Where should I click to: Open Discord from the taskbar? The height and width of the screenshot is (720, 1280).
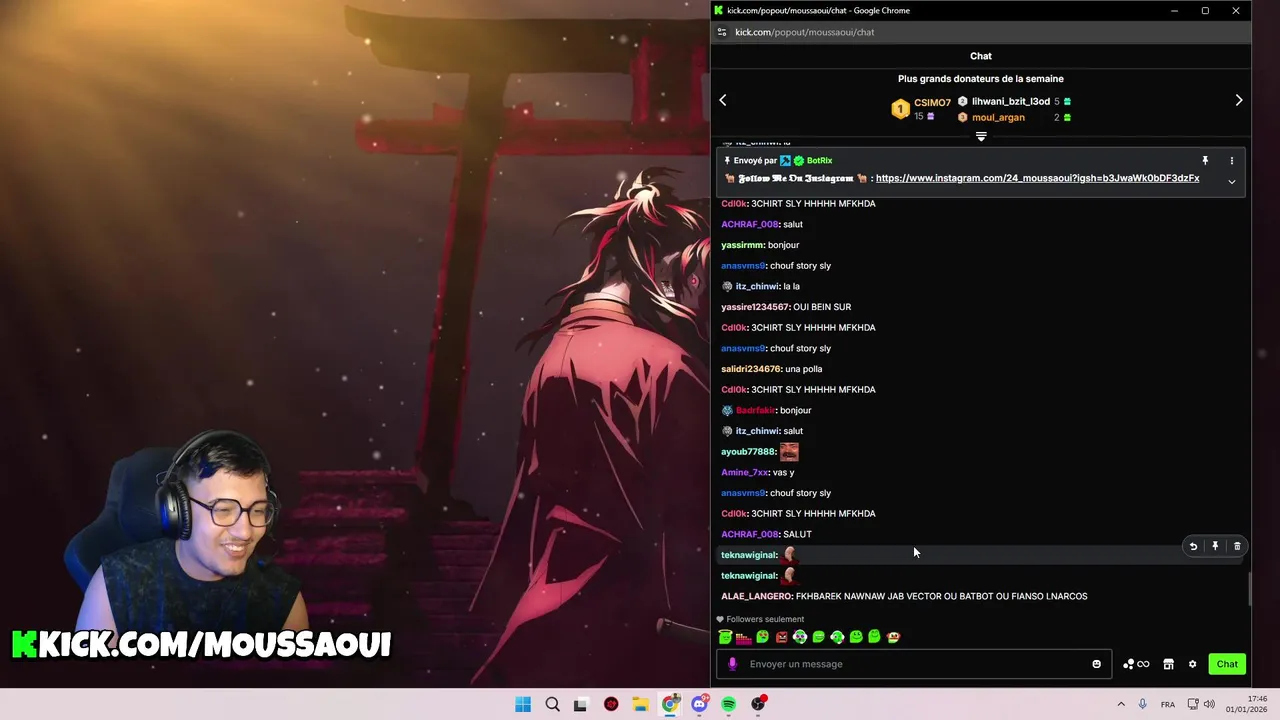pyautogui.click(x=699, y=704)
